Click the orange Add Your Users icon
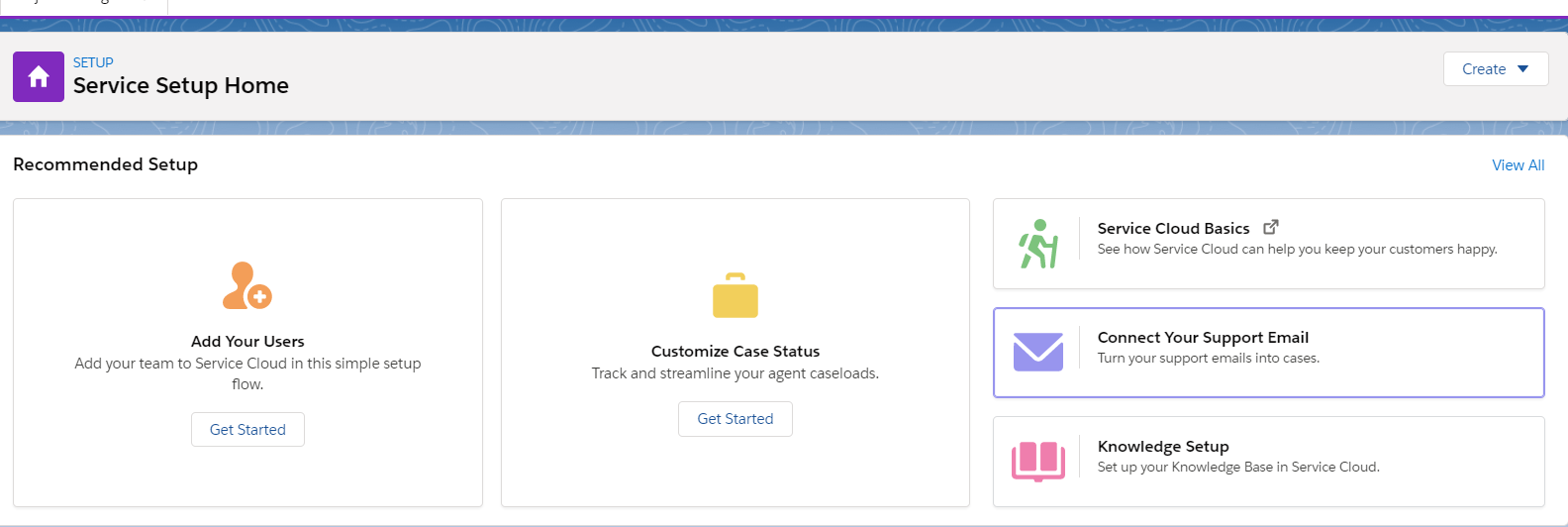 click(246, 286)
